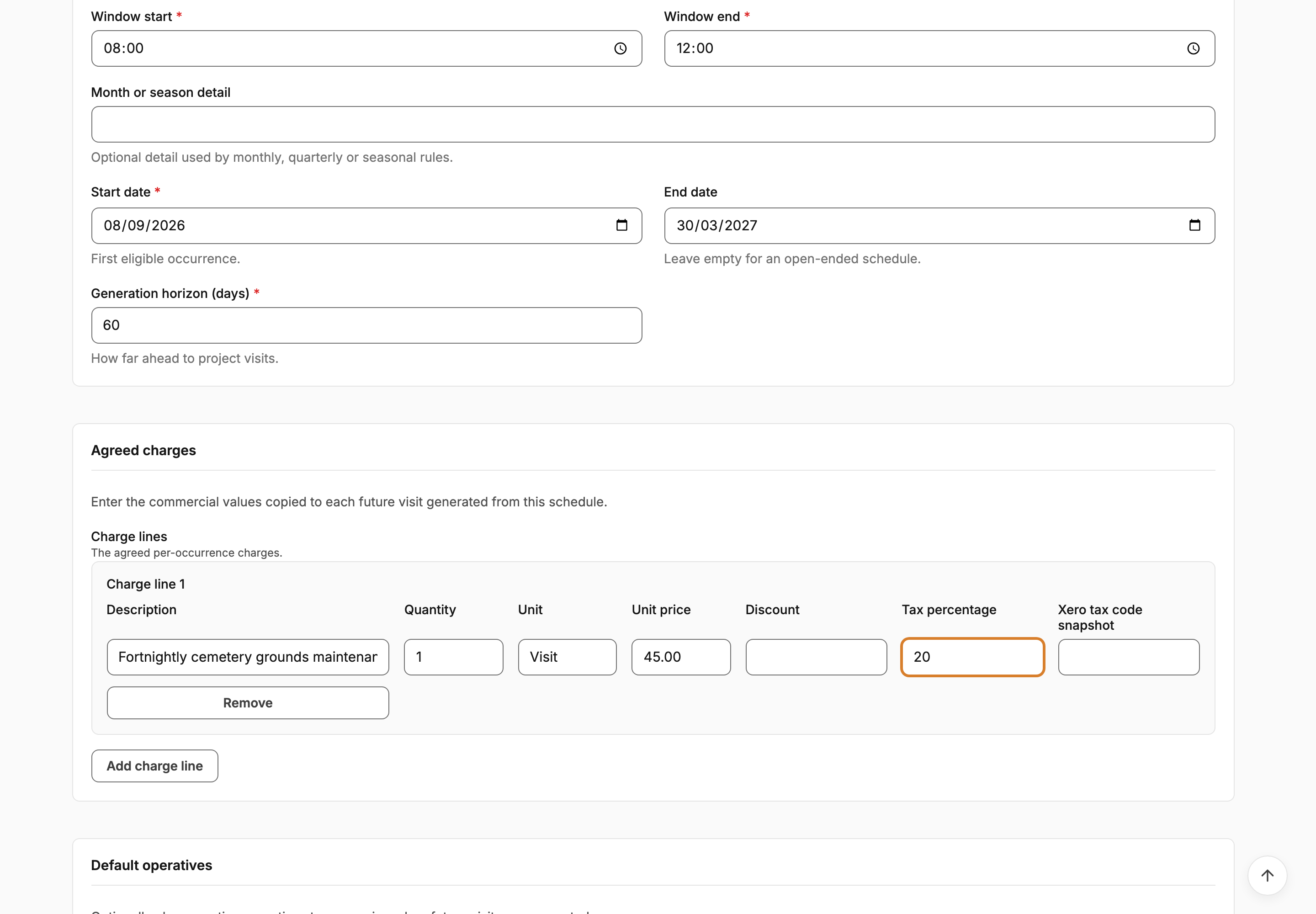Click the 'Optional detail used by monthly' hint text
Viewport: 1316px width, 914px height.
click(272, 158)
